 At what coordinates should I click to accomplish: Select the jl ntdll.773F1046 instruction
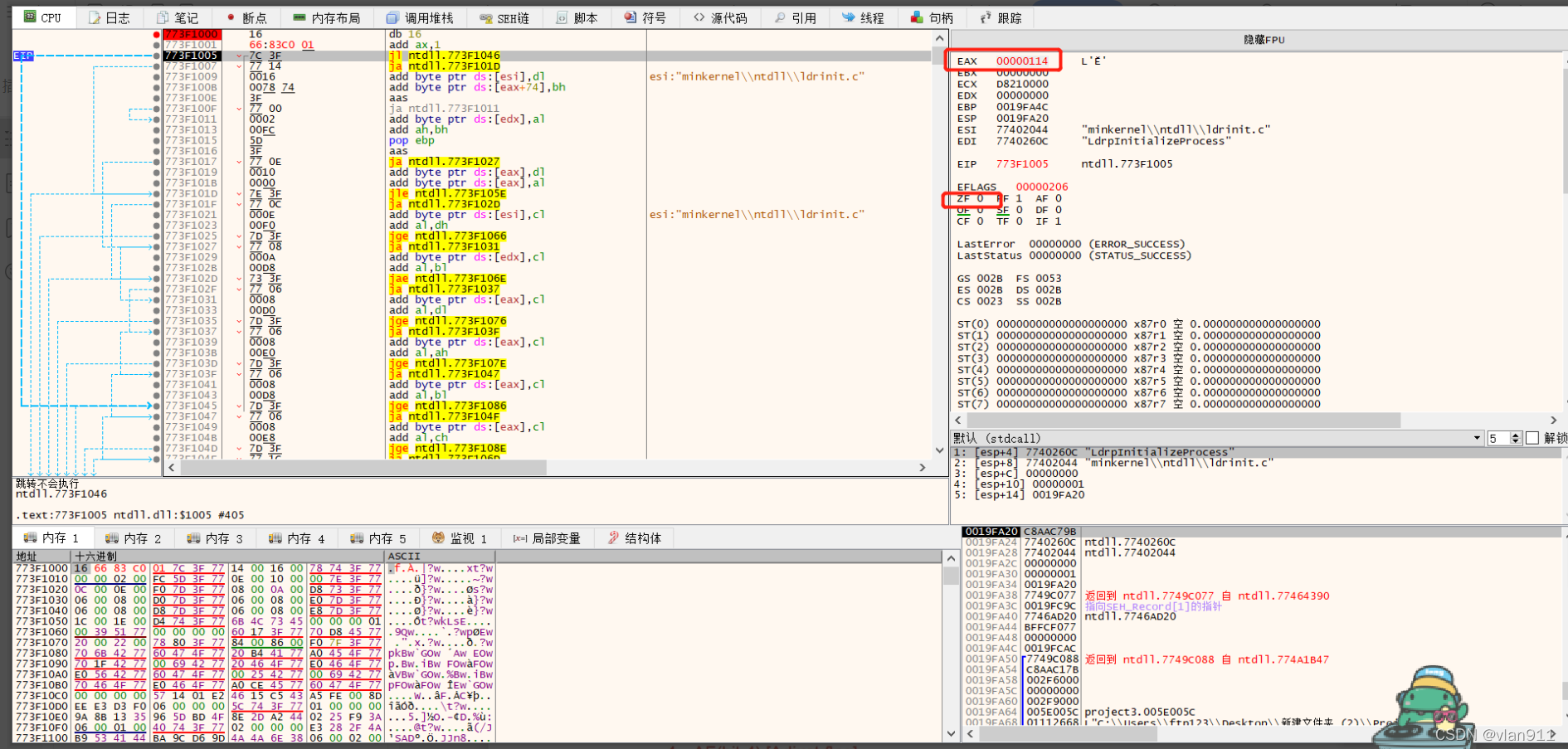[x=445, y=56]
